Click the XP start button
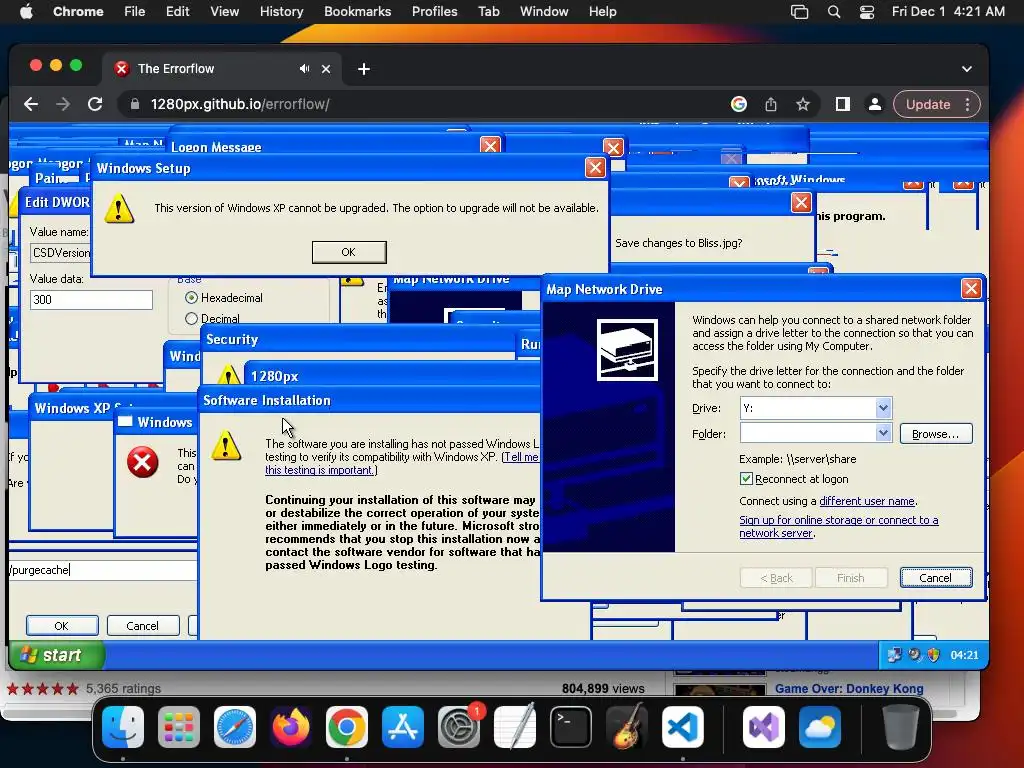 tap(57, 655)
